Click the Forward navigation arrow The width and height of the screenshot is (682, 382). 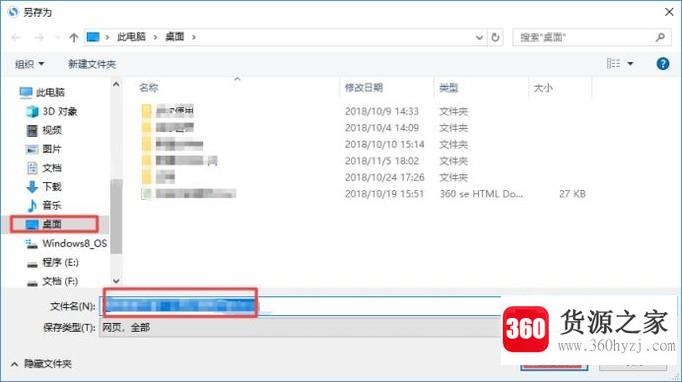tap(39, 37)
